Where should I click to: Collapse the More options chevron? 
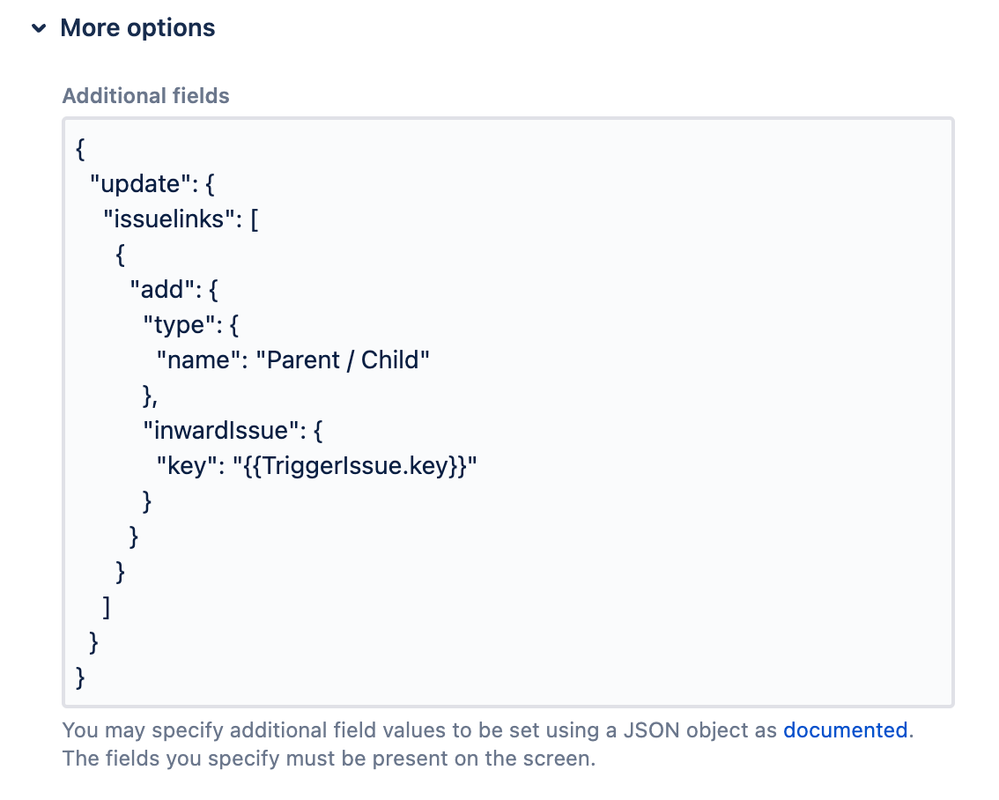click(39, 29)
